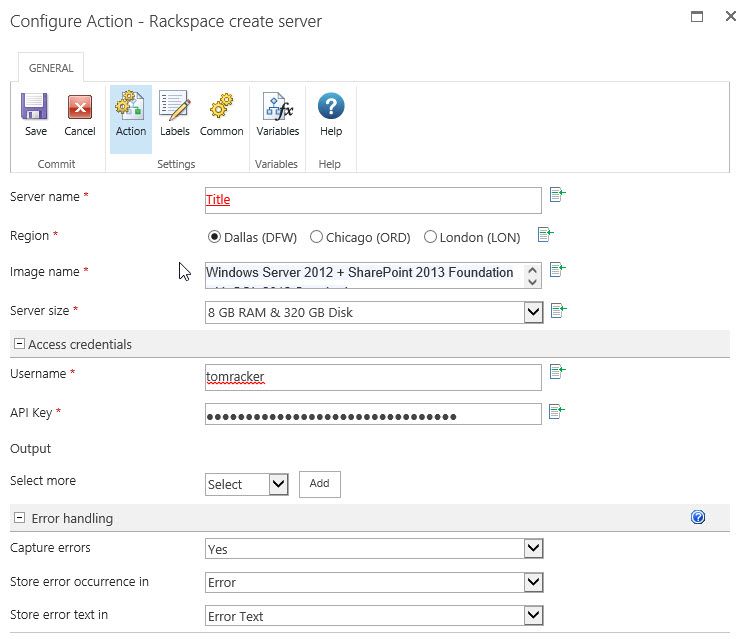Viewport: 744px width, 639px height.
Task: Select the Windows Server 2012 image entry
Action: coord(359,272)
